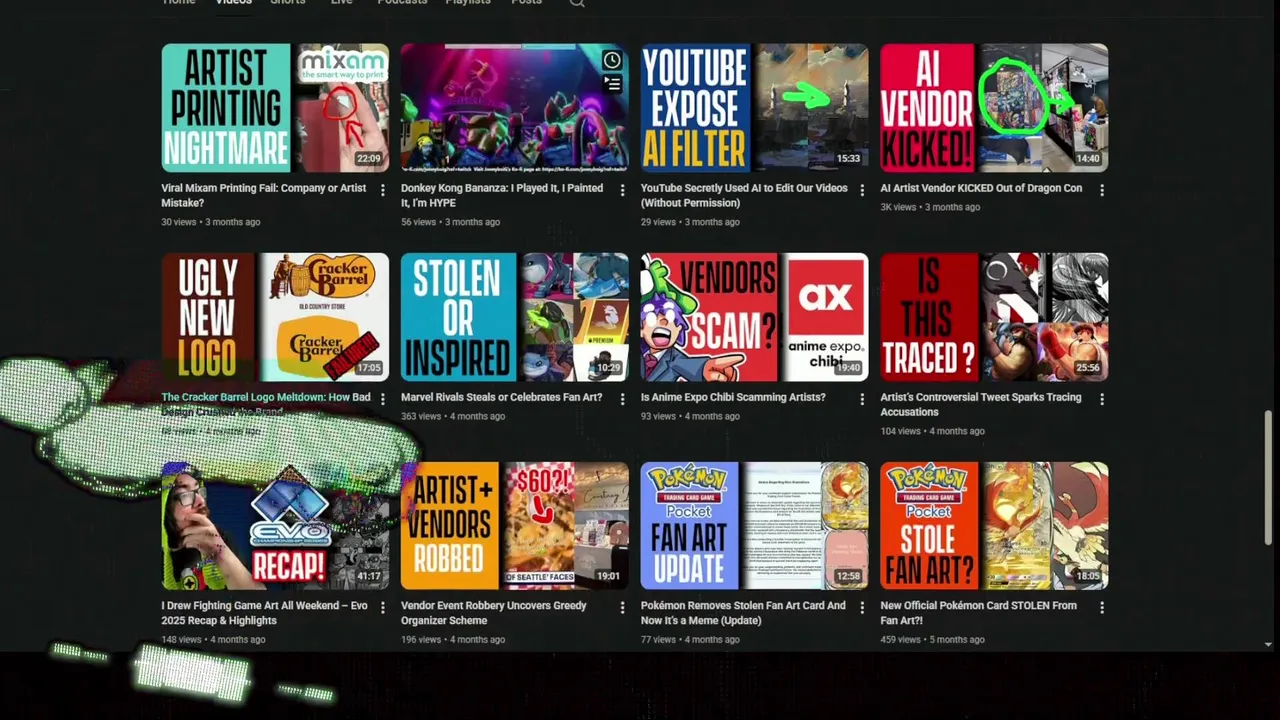The width and height of the screenshot is (1280, 720).
Task: Click '77 views • 4 months ago' text
Action: coord(690,640)
